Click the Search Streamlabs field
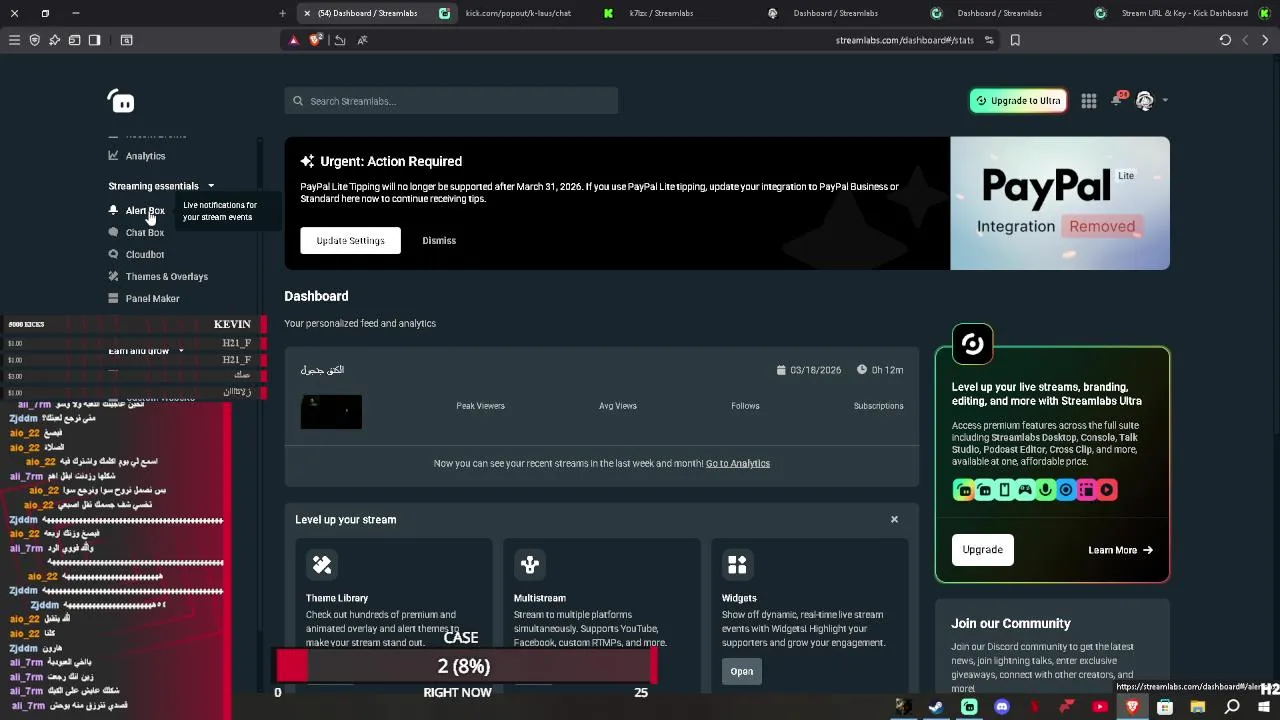1280x720 pixels. (x=451, y=101)
